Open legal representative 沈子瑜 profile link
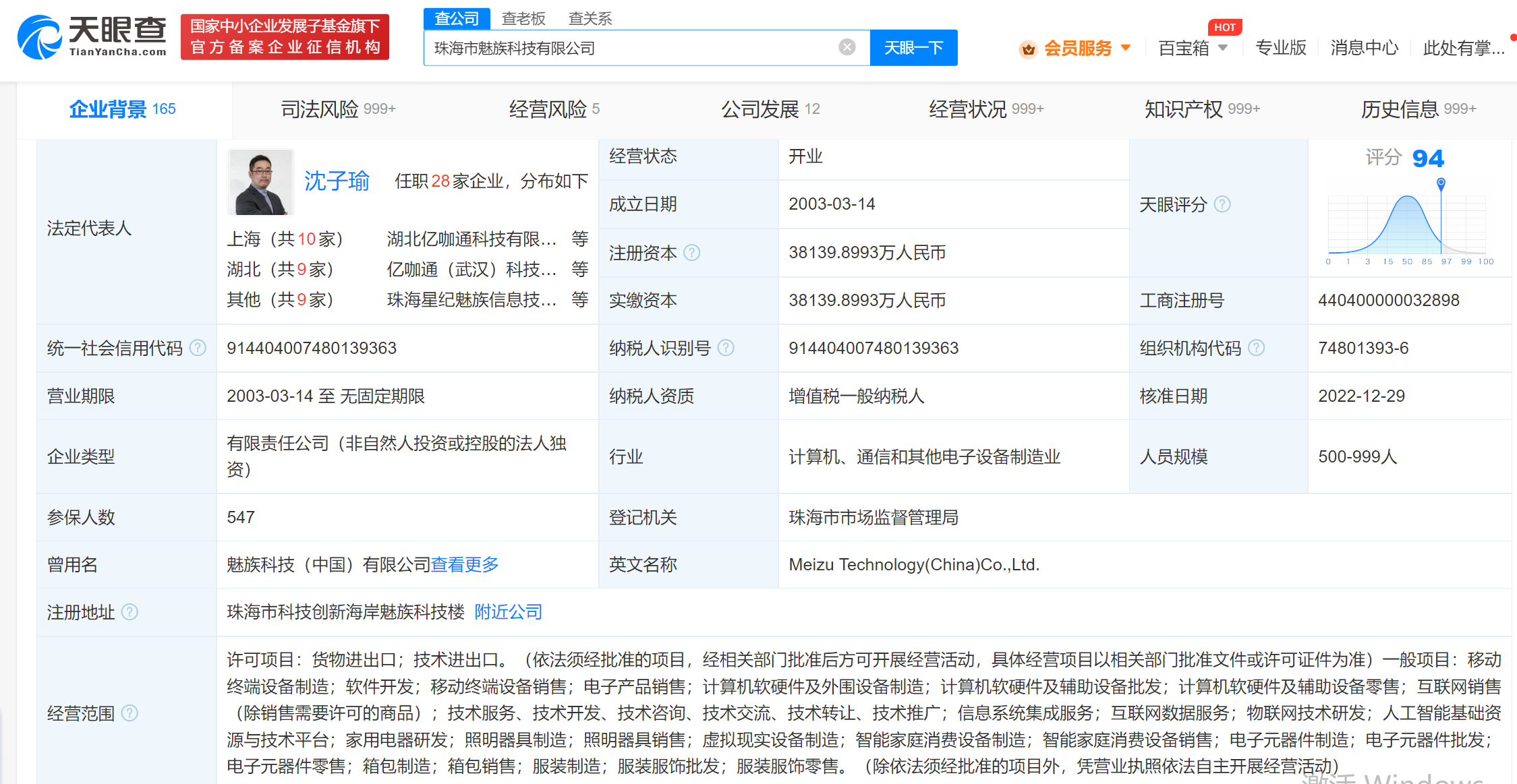The image size is (1517, 784). coord(337,181)
